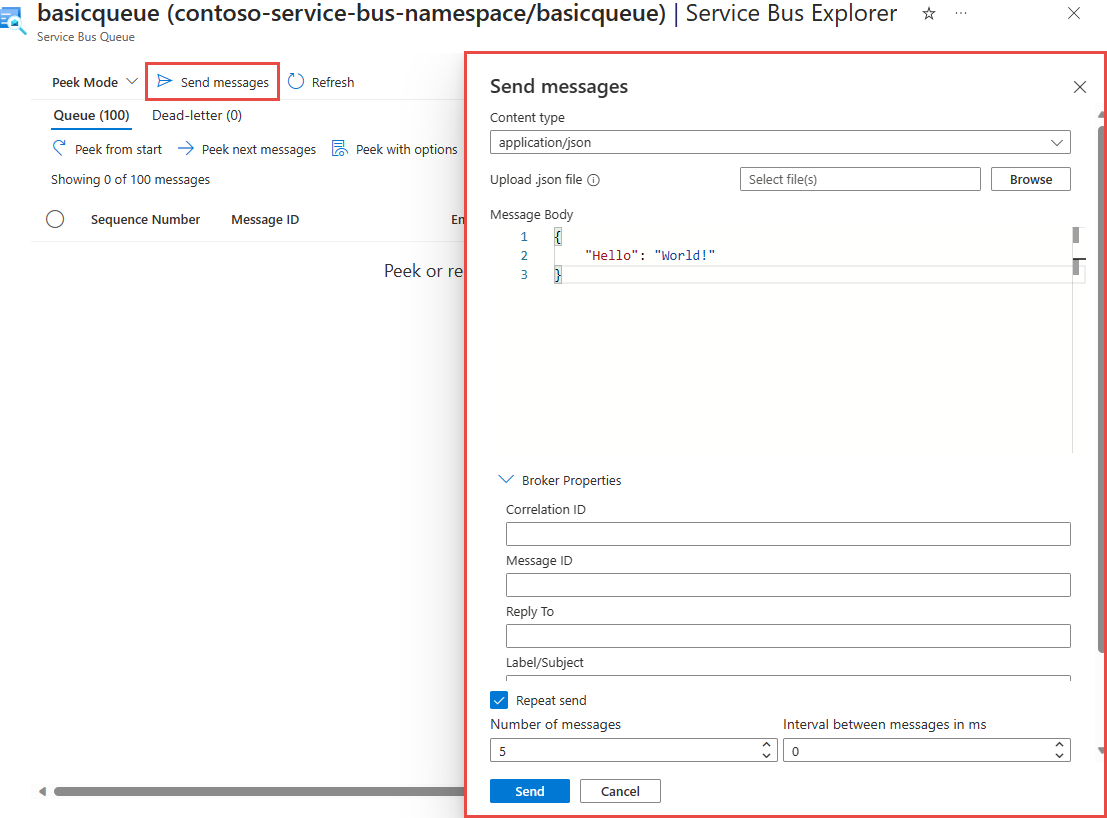Screen dimensions: 1107x818
Task: Click the Message ID input field in panel
Action: (788, 585)
